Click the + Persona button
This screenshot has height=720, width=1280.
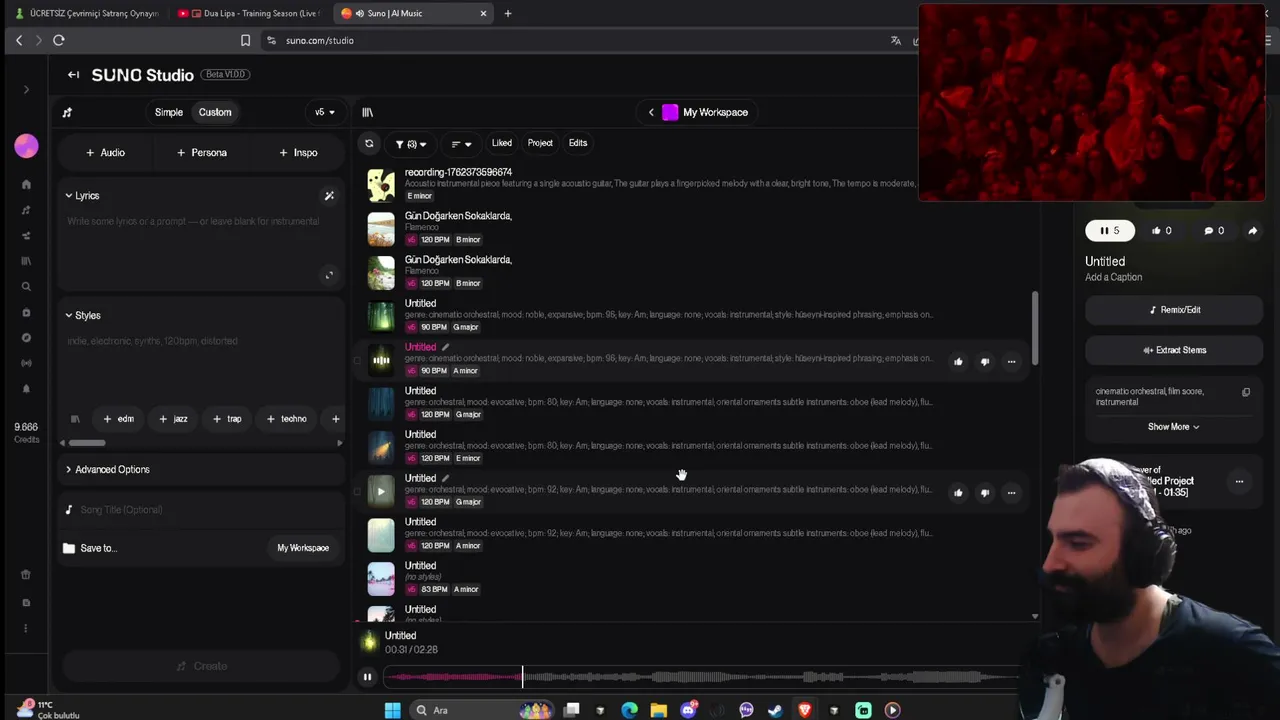click(x=202, y=153)
